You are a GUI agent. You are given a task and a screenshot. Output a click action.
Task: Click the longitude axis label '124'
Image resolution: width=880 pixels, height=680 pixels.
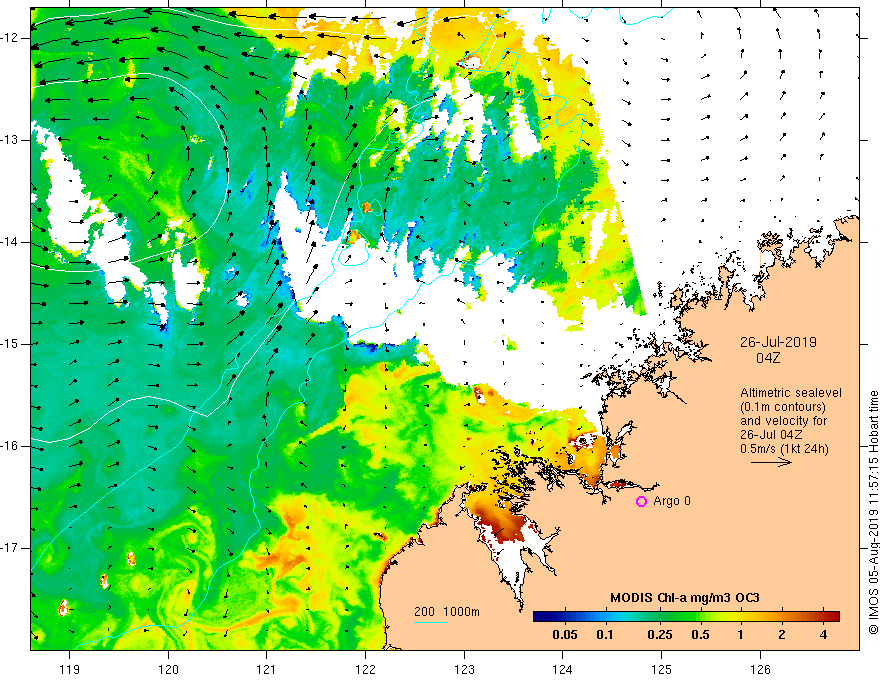coord(562,669)
